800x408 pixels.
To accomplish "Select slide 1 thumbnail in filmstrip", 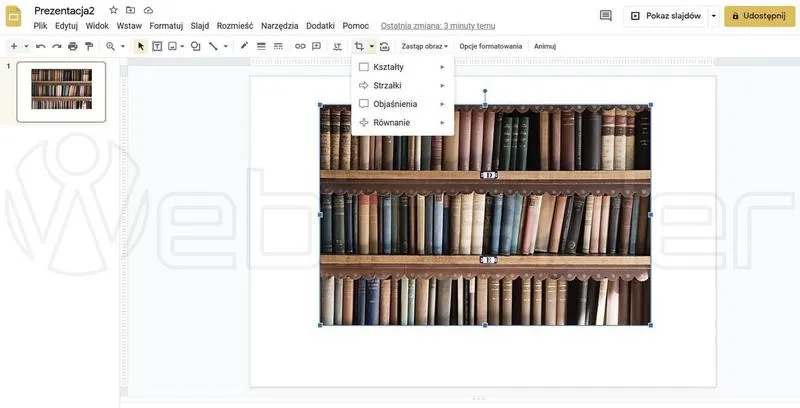I will (x=61, y=92).
